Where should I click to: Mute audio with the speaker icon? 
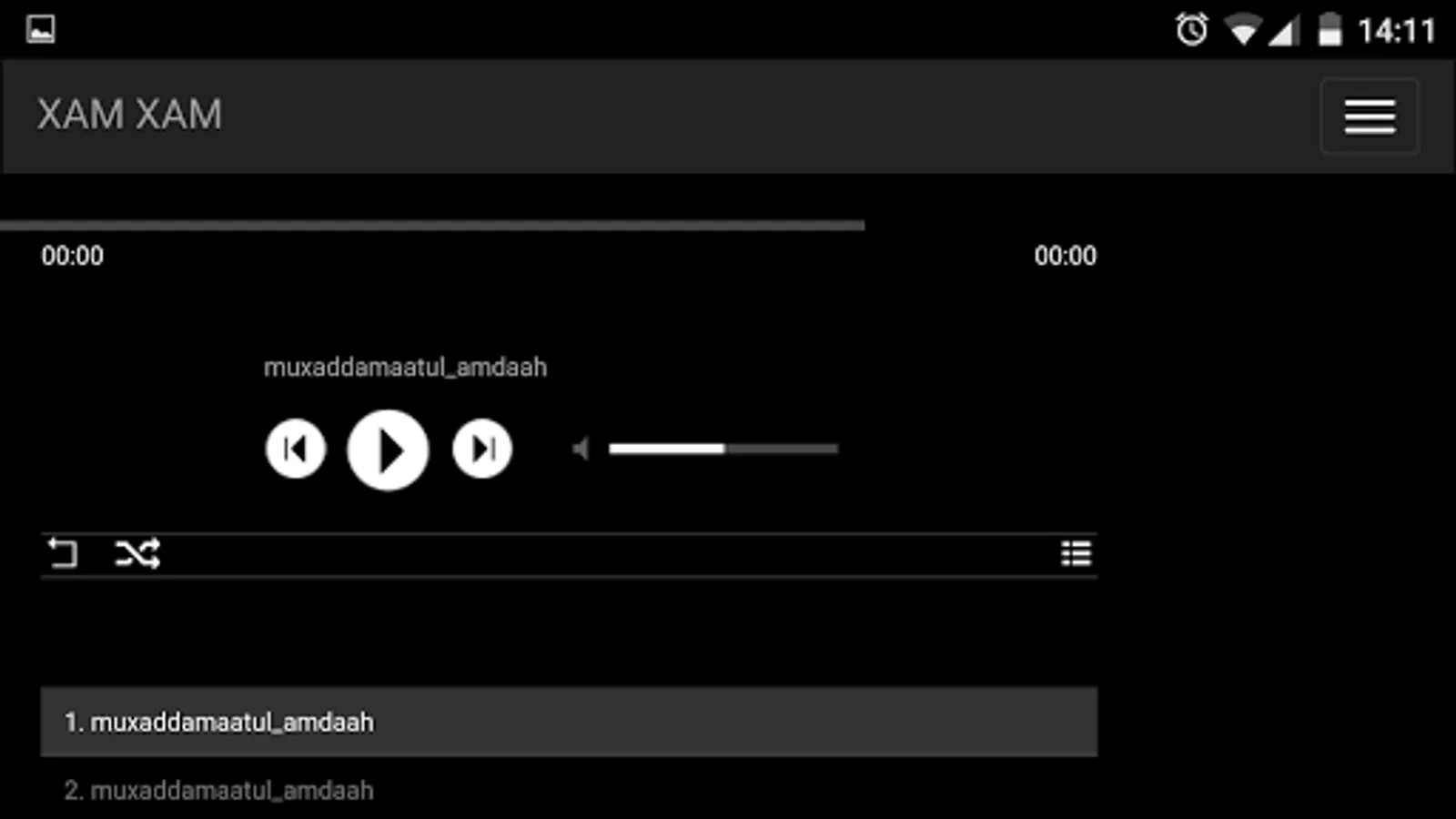pyautogui.click(x=581, y=449)
